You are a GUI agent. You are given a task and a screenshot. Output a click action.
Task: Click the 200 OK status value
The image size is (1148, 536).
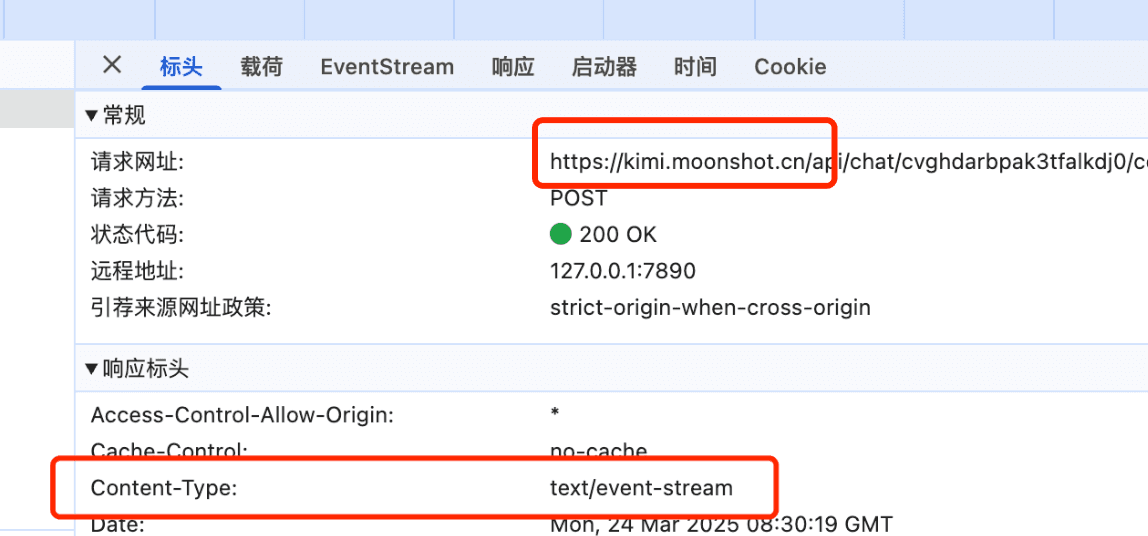click(x=619, y=234)
